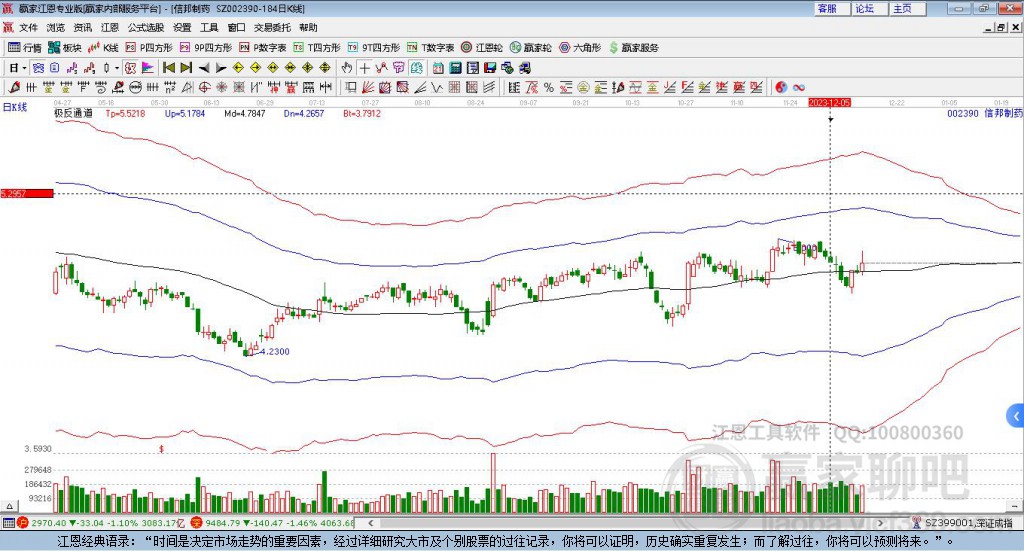The width and height of the screenshot is (1024, 551).
Task: Click the floppy disk save icon
Action: [x=490, y=68]
